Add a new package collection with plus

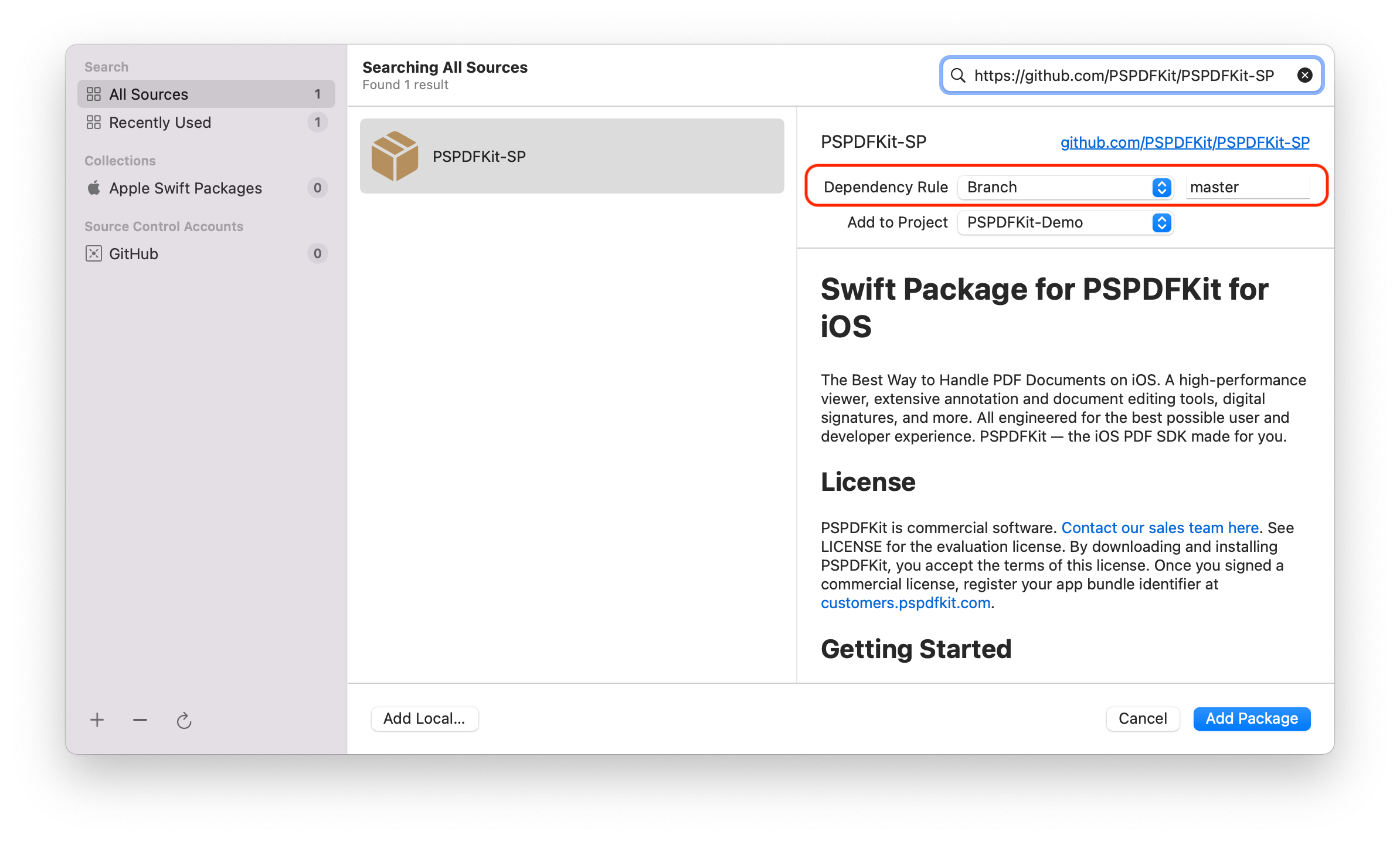click(97, 720)
